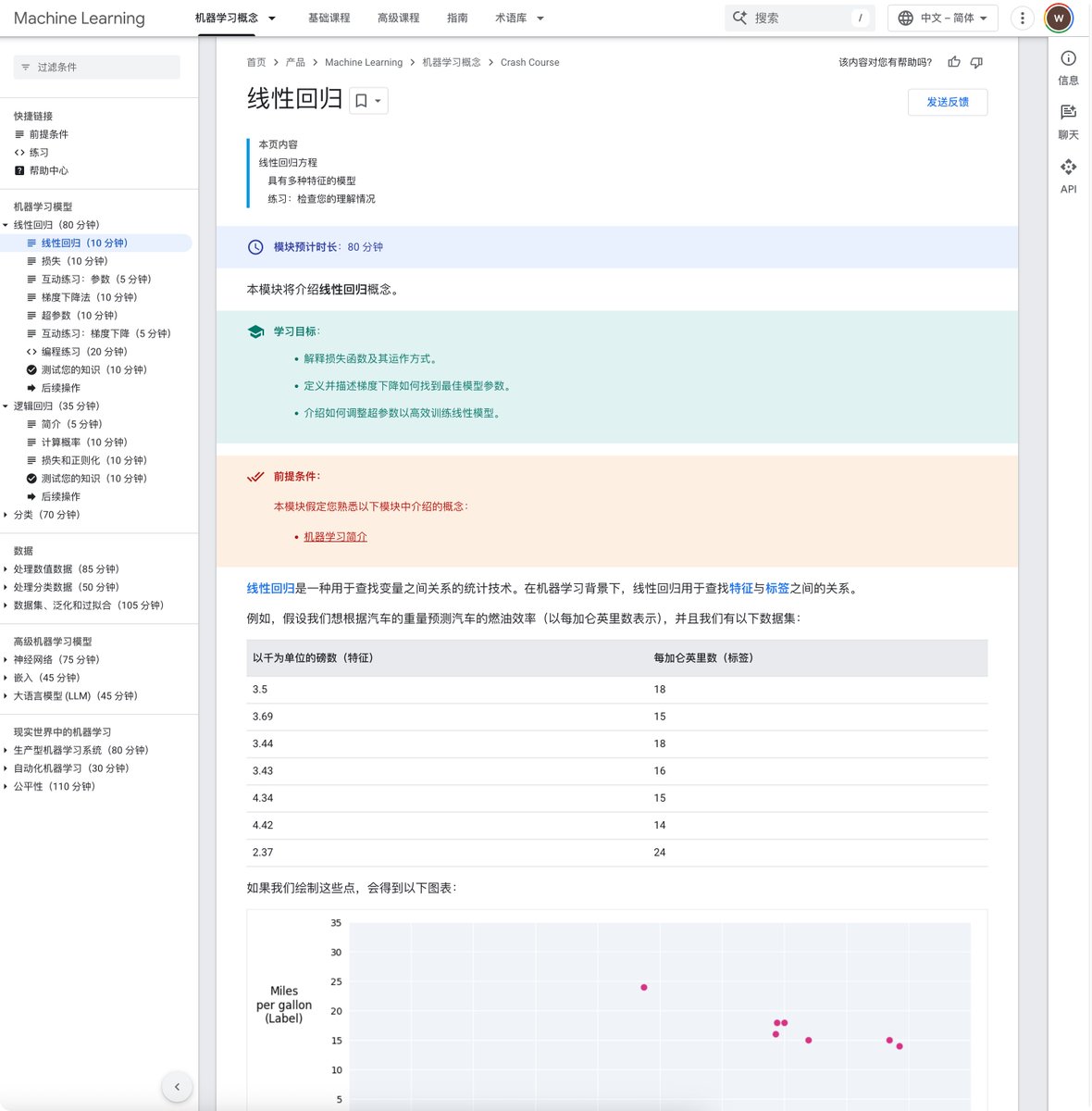Click the search magnifier icon
Image resolution: width=1092 pixels, height=1111 pixels.
[x=739, y=18]
